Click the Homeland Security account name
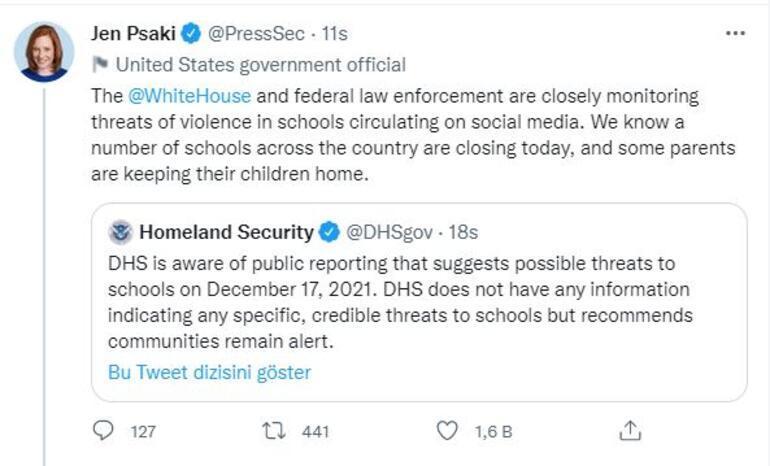Viewport: 770px width, 466px height. [x=225, y=233]
